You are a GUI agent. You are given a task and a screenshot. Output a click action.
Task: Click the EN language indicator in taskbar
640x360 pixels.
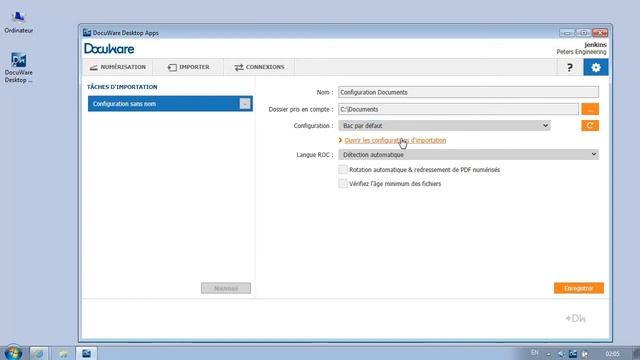click(535, 353)
